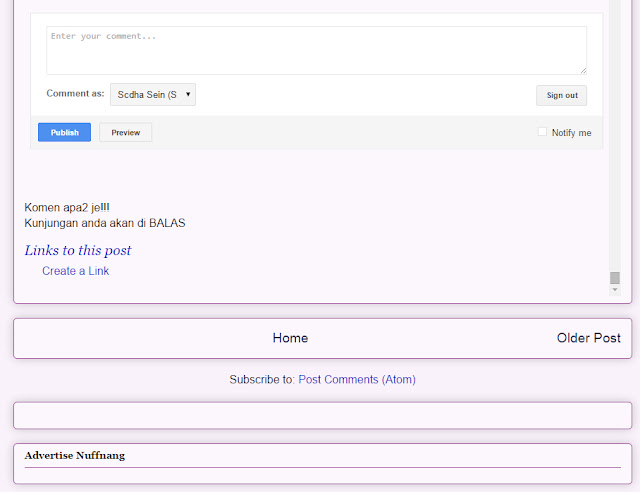This screenshot has height=492, width=640.
Task: Click the Links to this post heading
Action: [x=78, y=250]
